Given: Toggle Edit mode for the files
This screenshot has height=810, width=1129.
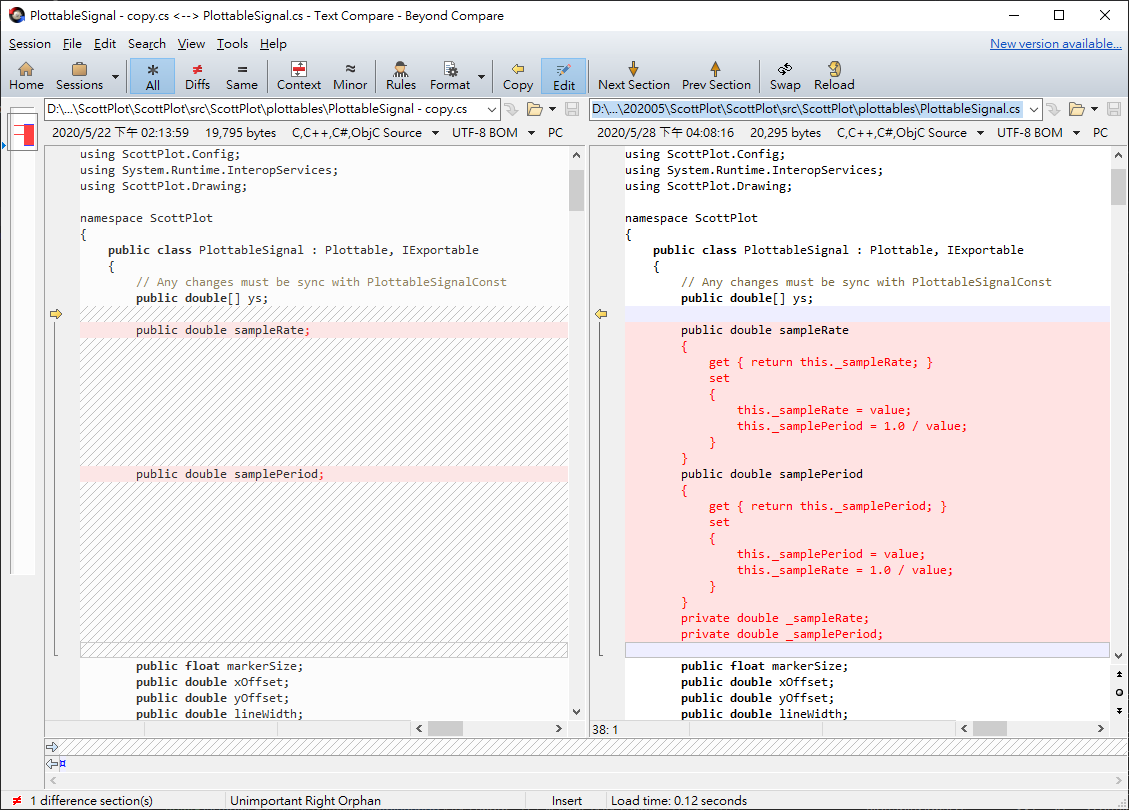Looking at the screenshot, I should coord(563,74).
